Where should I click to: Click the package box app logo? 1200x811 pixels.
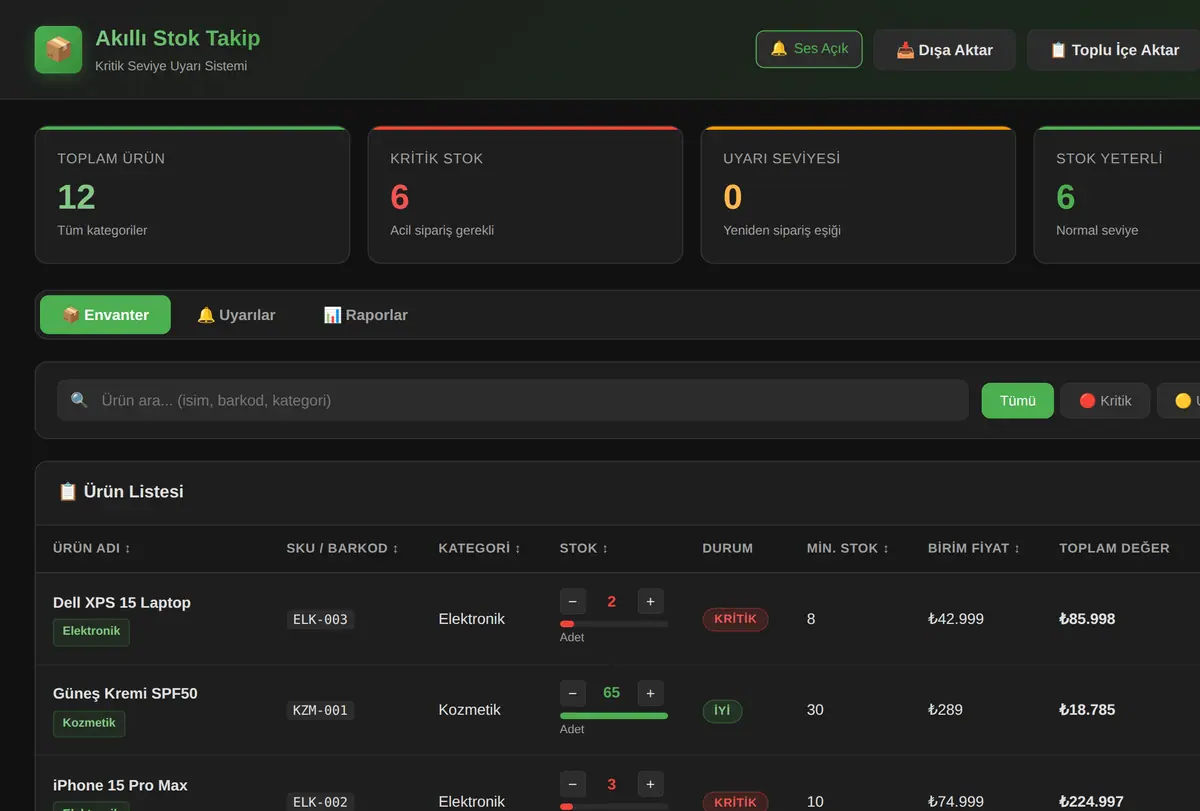coord(59,49)
